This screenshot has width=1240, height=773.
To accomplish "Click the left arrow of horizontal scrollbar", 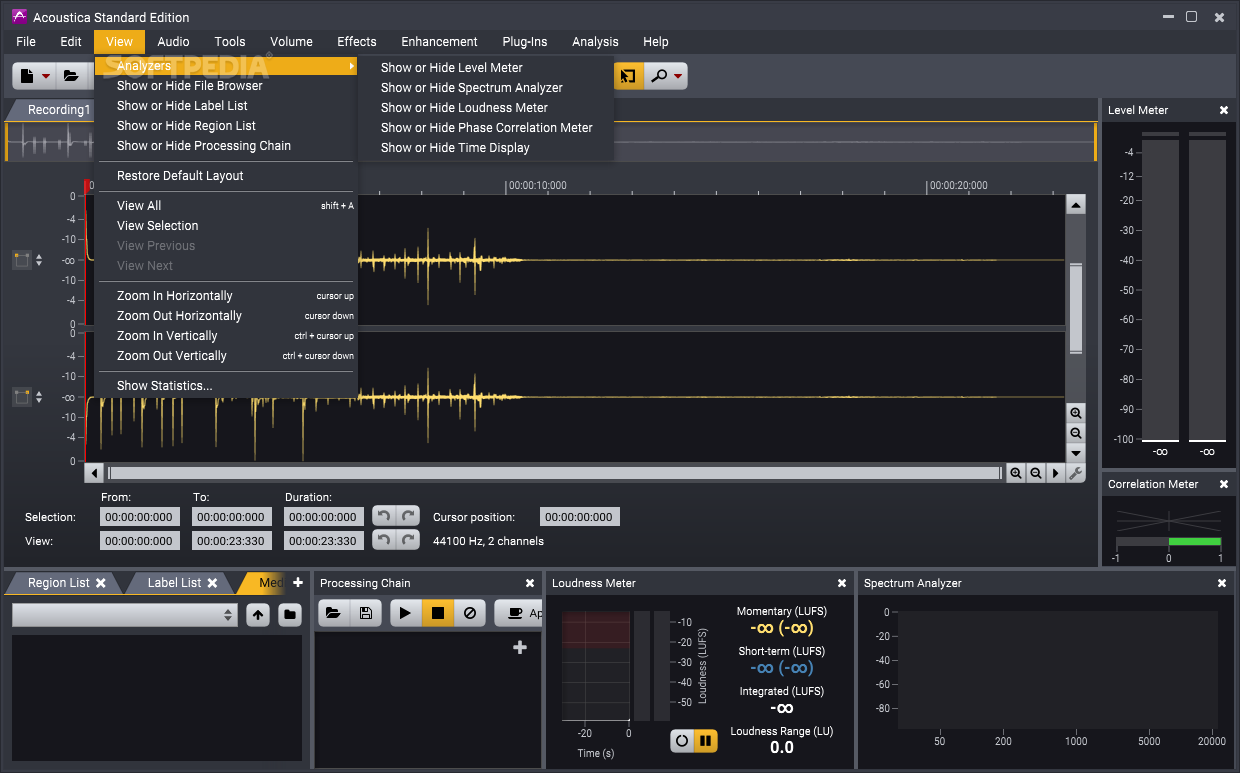I will [95, 473].
